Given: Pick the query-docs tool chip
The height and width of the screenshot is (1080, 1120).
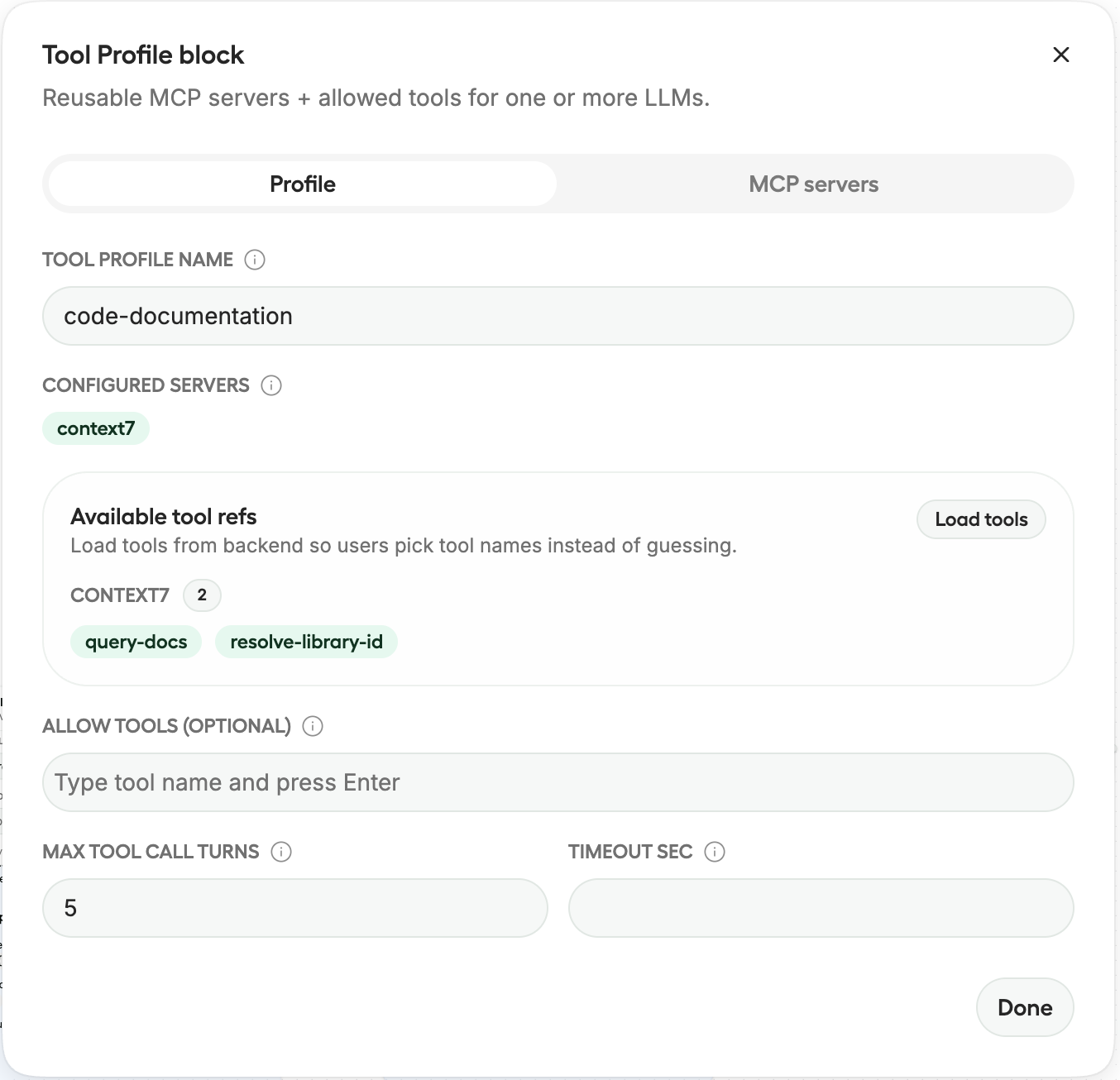Looking at the screenshot, I should coord(136,642).
